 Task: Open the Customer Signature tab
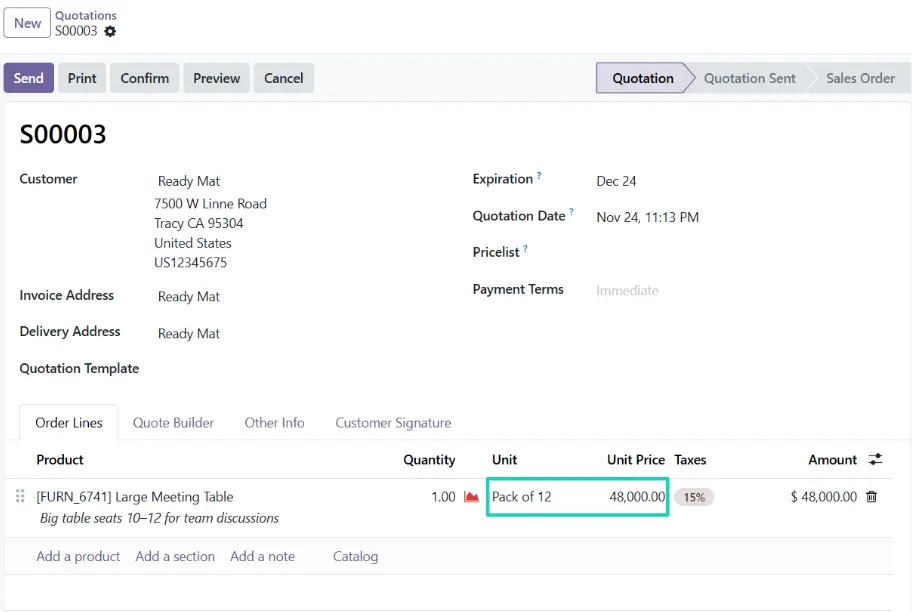392,422
